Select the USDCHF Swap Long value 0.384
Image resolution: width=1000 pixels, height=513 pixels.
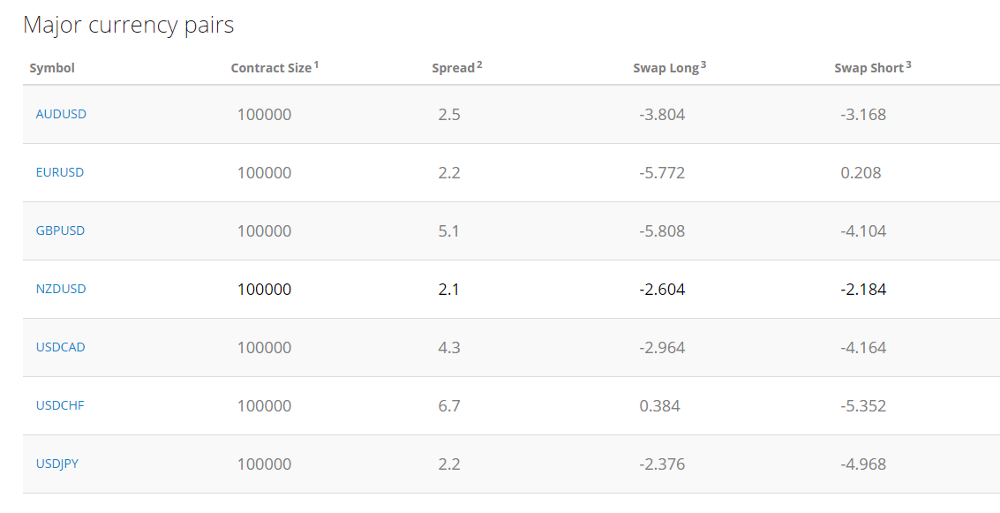pos(659,406)
